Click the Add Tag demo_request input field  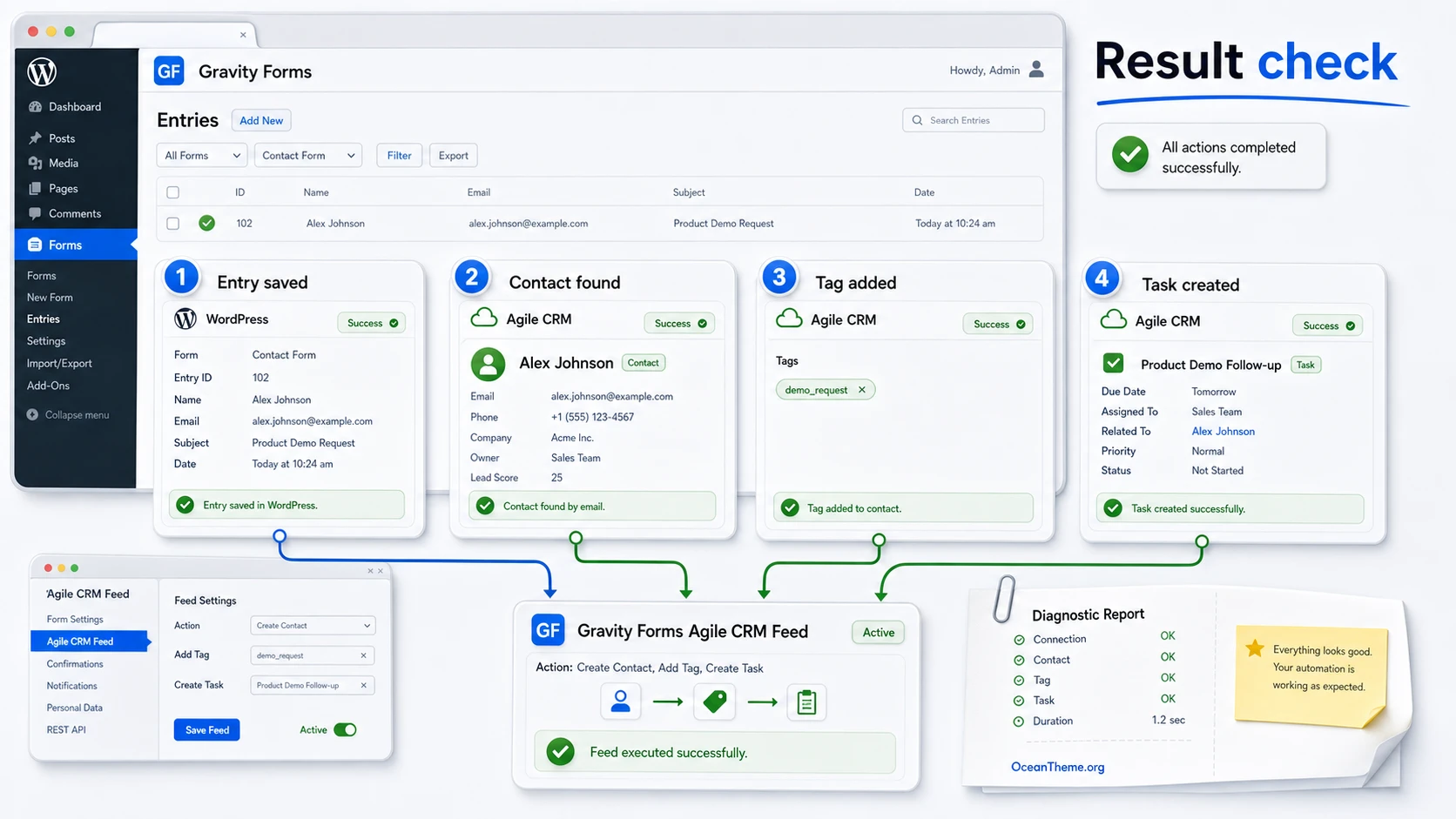pos(313,655)
